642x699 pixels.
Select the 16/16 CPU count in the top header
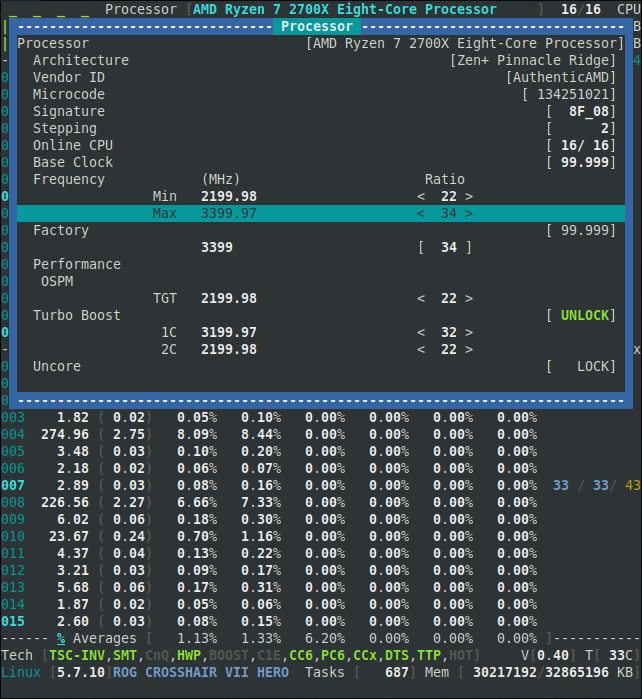[581, 9]
